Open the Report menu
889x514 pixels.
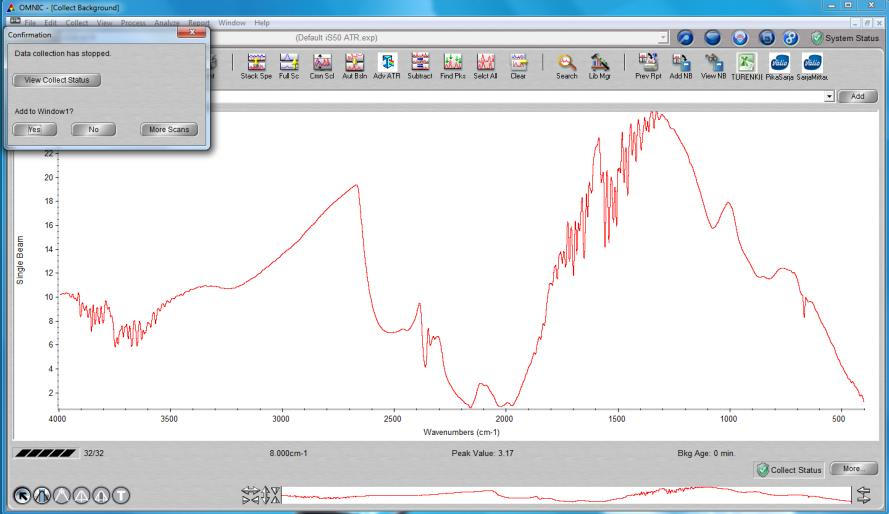tap(199, 23)
